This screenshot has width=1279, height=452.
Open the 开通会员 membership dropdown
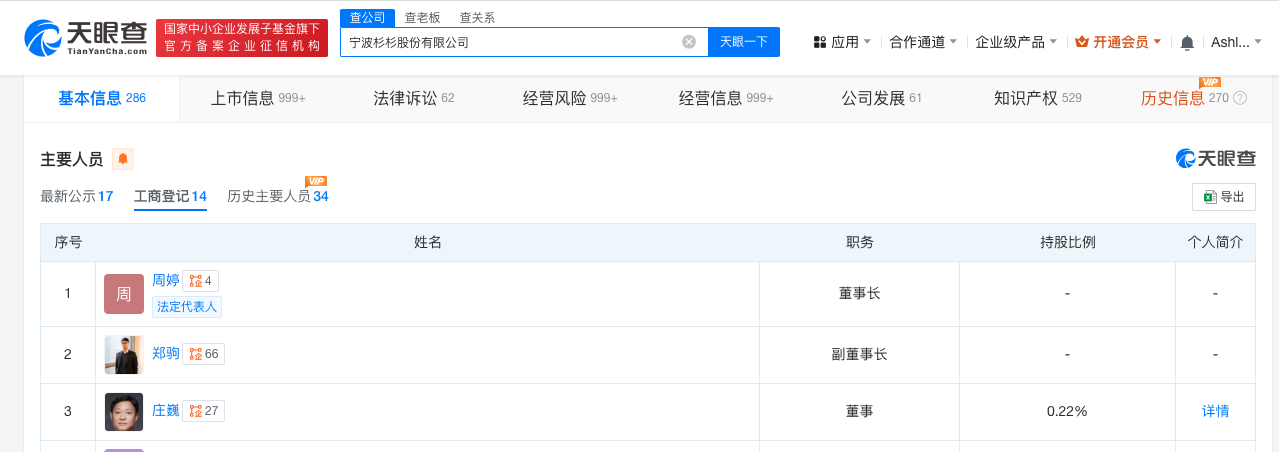point(1118,42)
